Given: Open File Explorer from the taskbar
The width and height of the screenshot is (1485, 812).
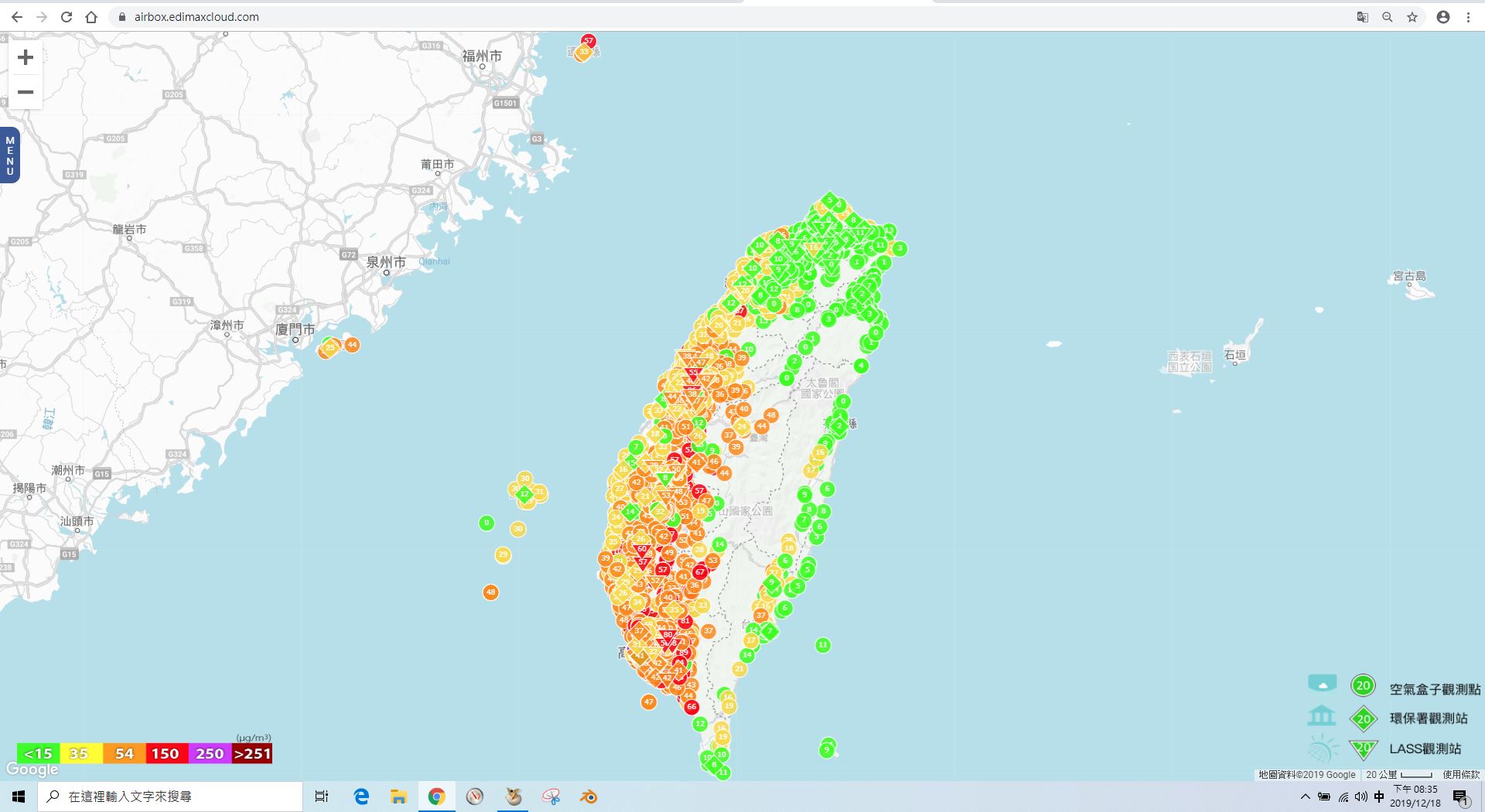Looking at the screenshot, I should coord(399,797).
